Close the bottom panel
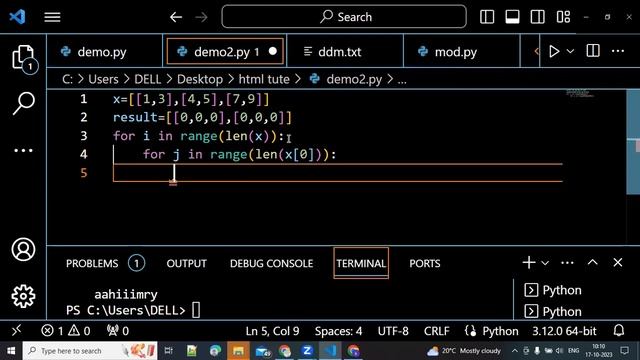This screenshot has height=360, width=640. 618,262
